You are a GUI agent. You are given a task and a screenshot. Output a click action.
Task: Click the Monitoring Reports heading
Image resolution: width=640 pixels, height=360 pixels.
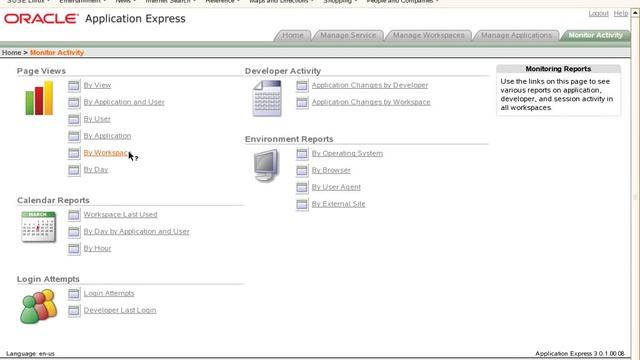coord(558,69)
